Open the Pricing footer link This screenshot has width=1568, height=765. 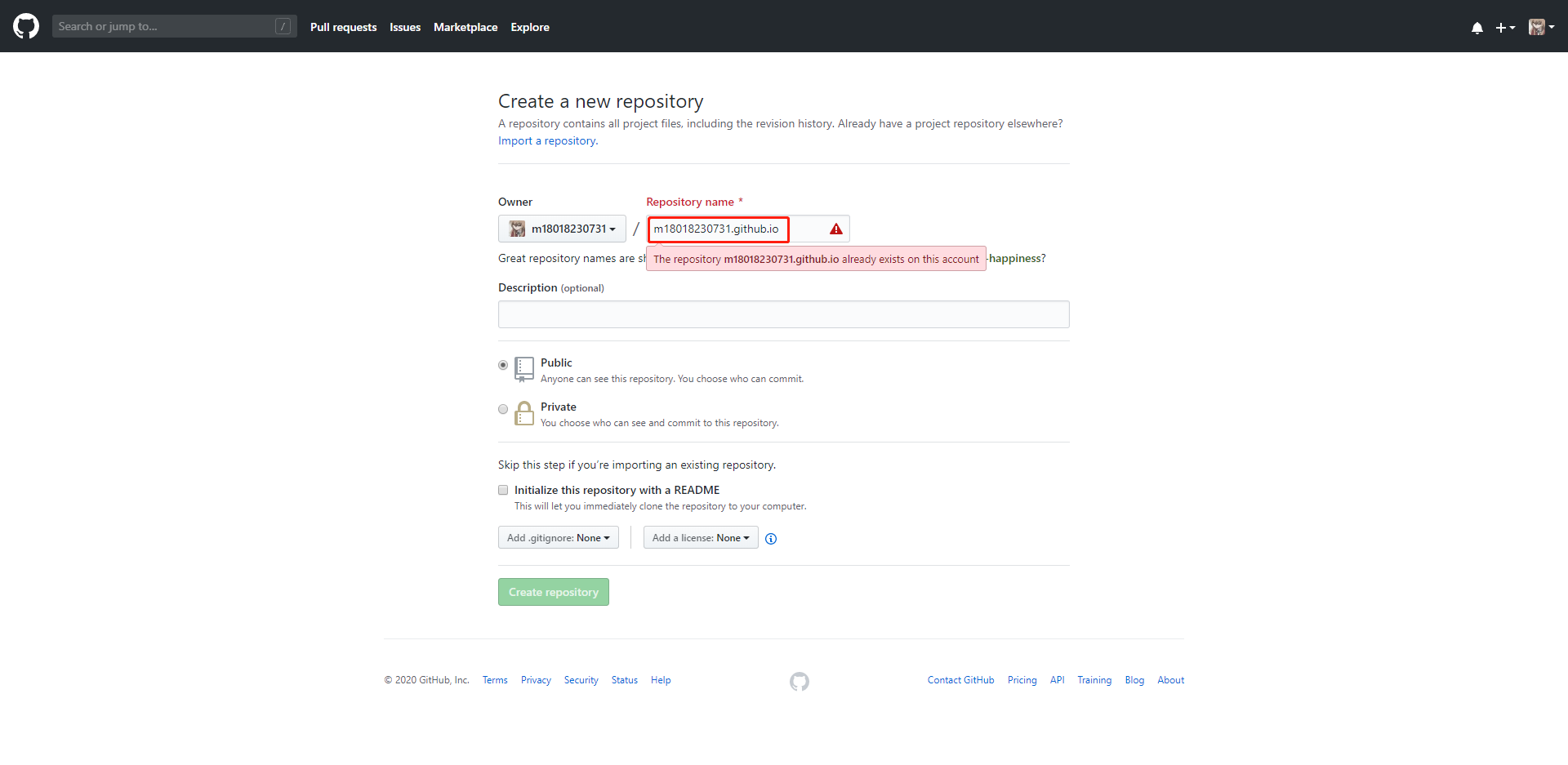[x=1022, y=680]
